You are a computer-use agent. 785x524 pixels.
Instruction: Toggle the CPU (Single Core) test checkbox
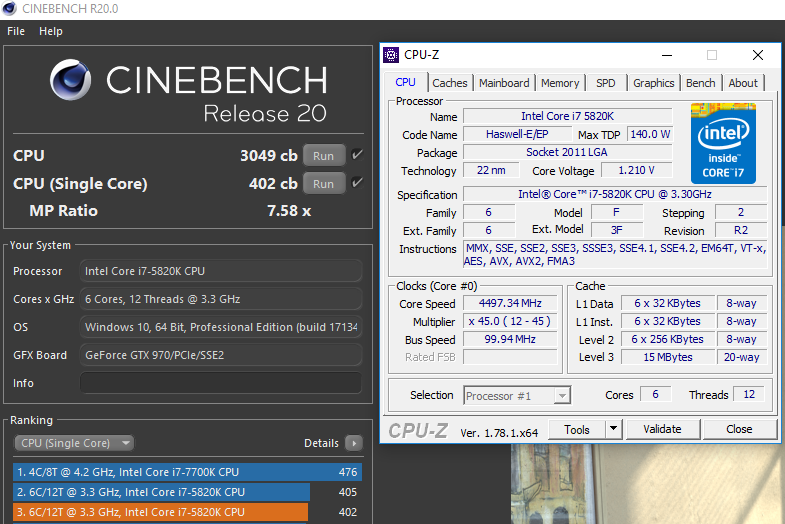(357, 183)
